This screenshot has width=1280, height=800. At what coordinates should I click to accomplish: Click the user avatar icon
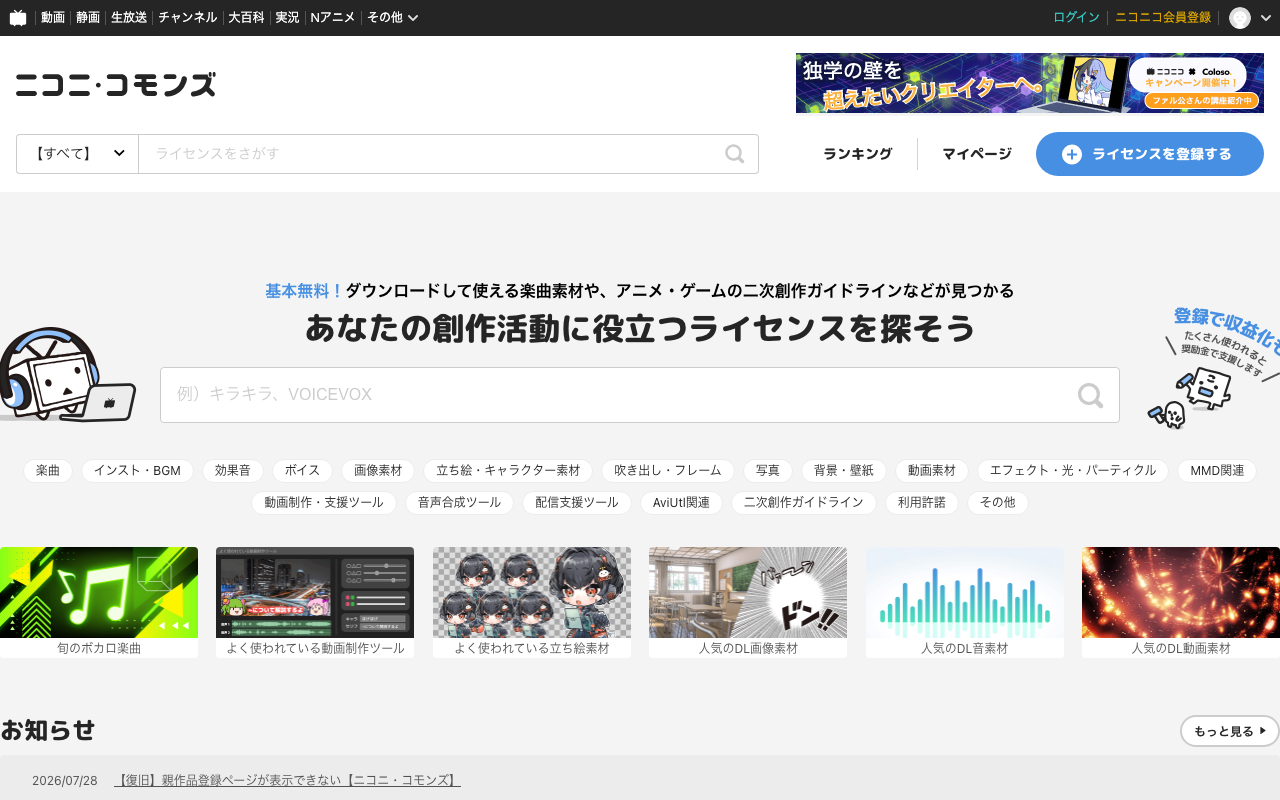pyautogui.click(x=1240, y=17)
